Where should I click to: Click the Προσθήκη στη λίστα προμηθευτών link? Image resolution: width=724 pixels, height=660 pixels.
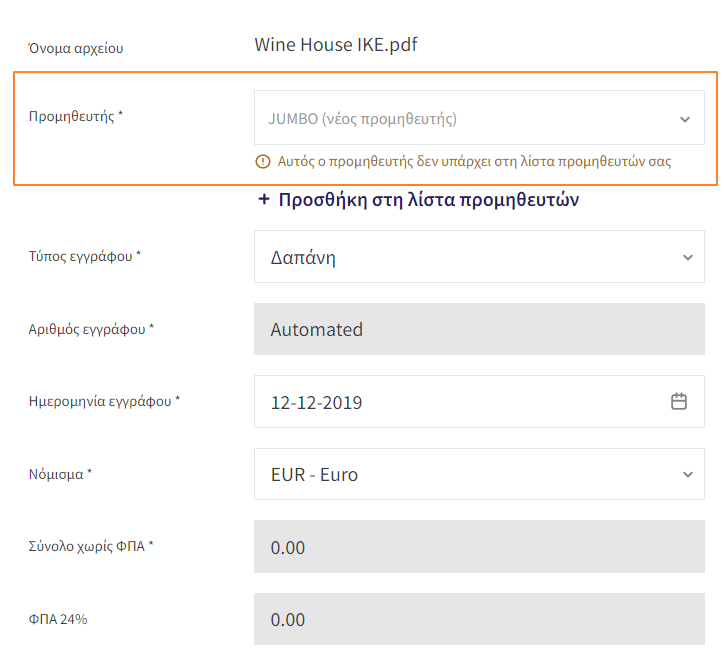pos(418,200)
